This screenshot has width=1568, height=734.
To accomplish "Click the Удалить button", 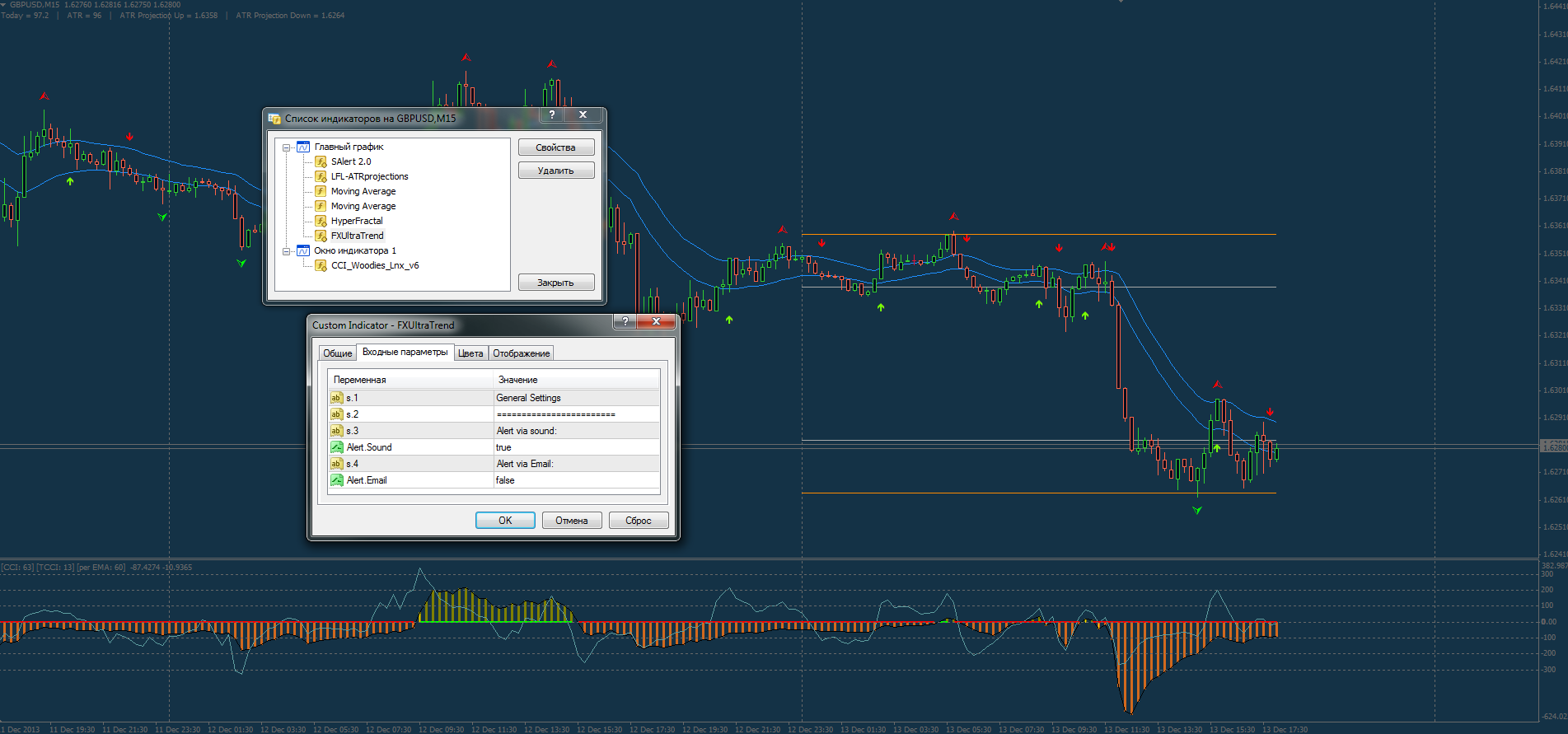I will pos(556,171).
